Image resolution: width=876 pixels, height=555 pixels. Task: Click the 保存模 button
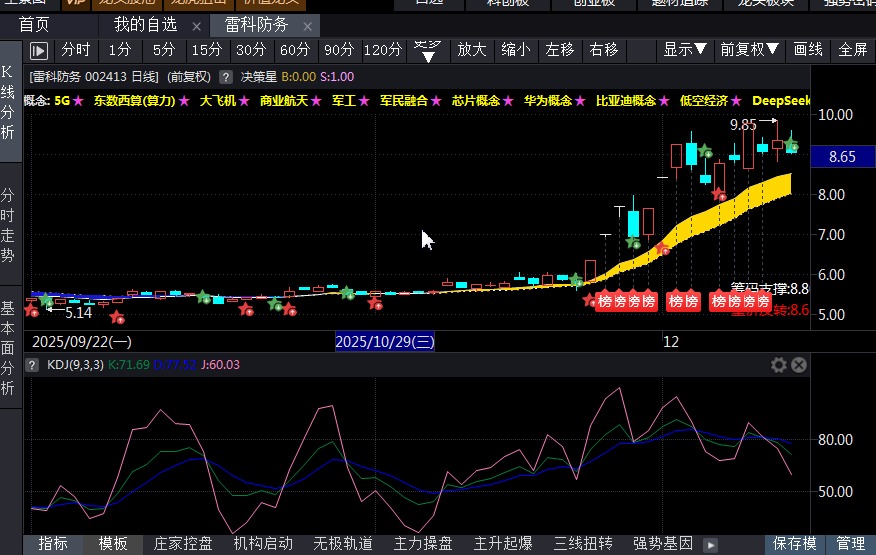pos(794,544)
